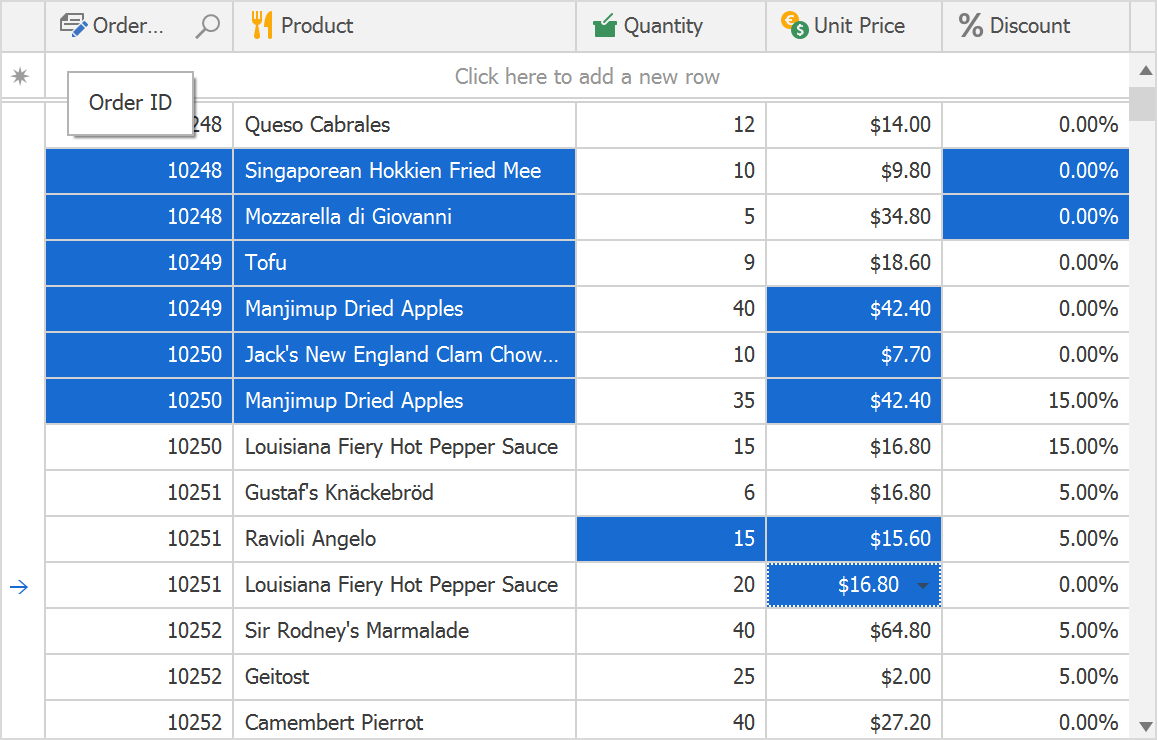Click the green basket Quantity icon
This screenshot has width=1158, height=740.
coord(604,26)
